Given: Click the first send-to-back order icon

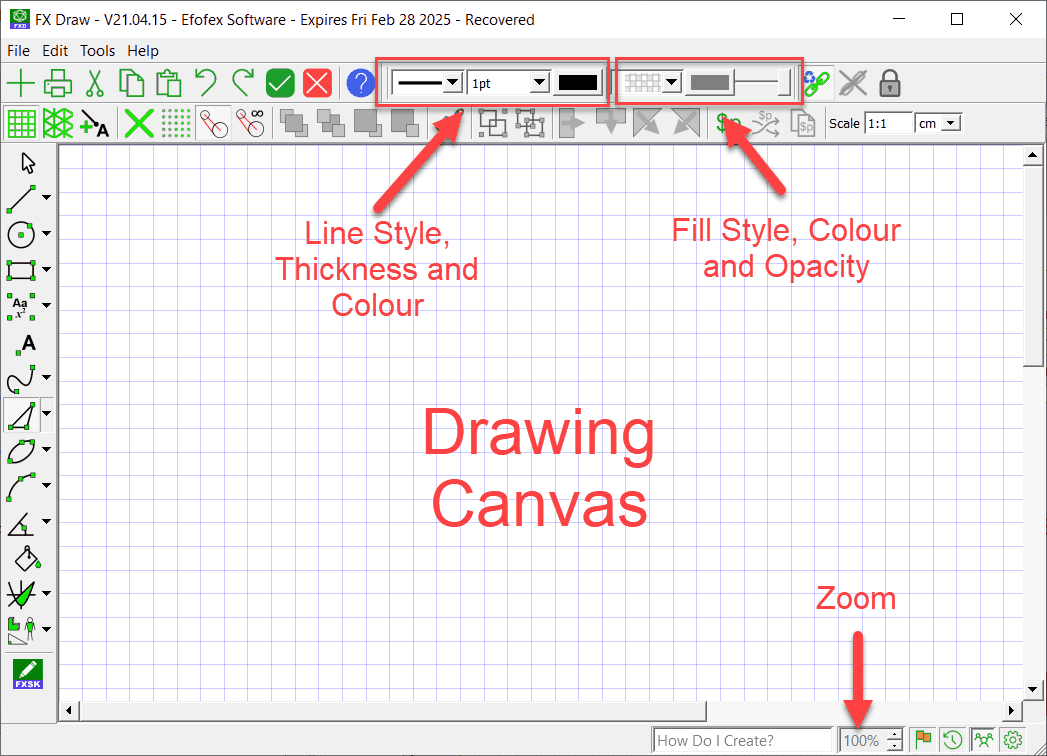Looking at the screenshot, I should (x=294, y=124).
